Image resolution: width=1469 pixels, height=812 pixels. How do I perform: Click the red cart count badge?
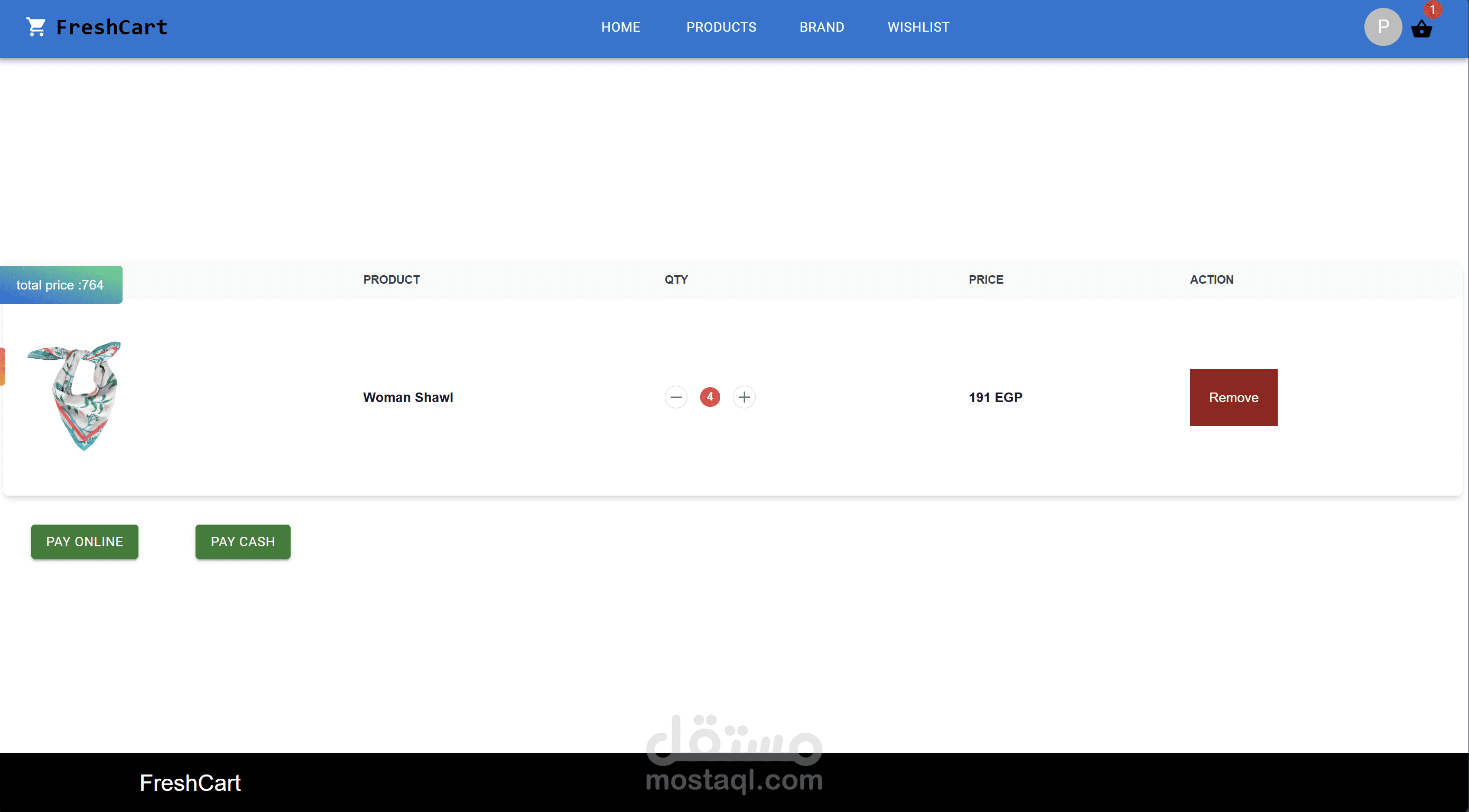1432,10
